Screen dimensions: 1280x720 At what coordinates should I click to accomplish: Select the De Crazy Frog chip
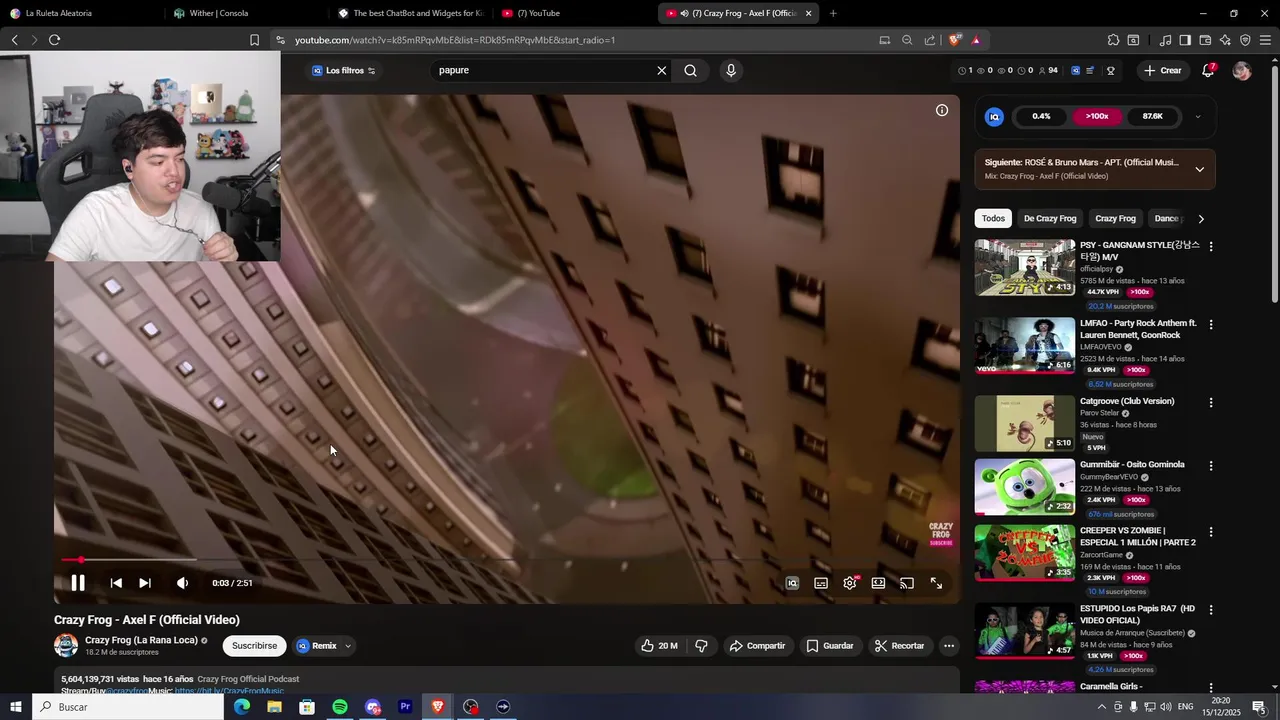pyautogui.click(x=1050, y=219)
